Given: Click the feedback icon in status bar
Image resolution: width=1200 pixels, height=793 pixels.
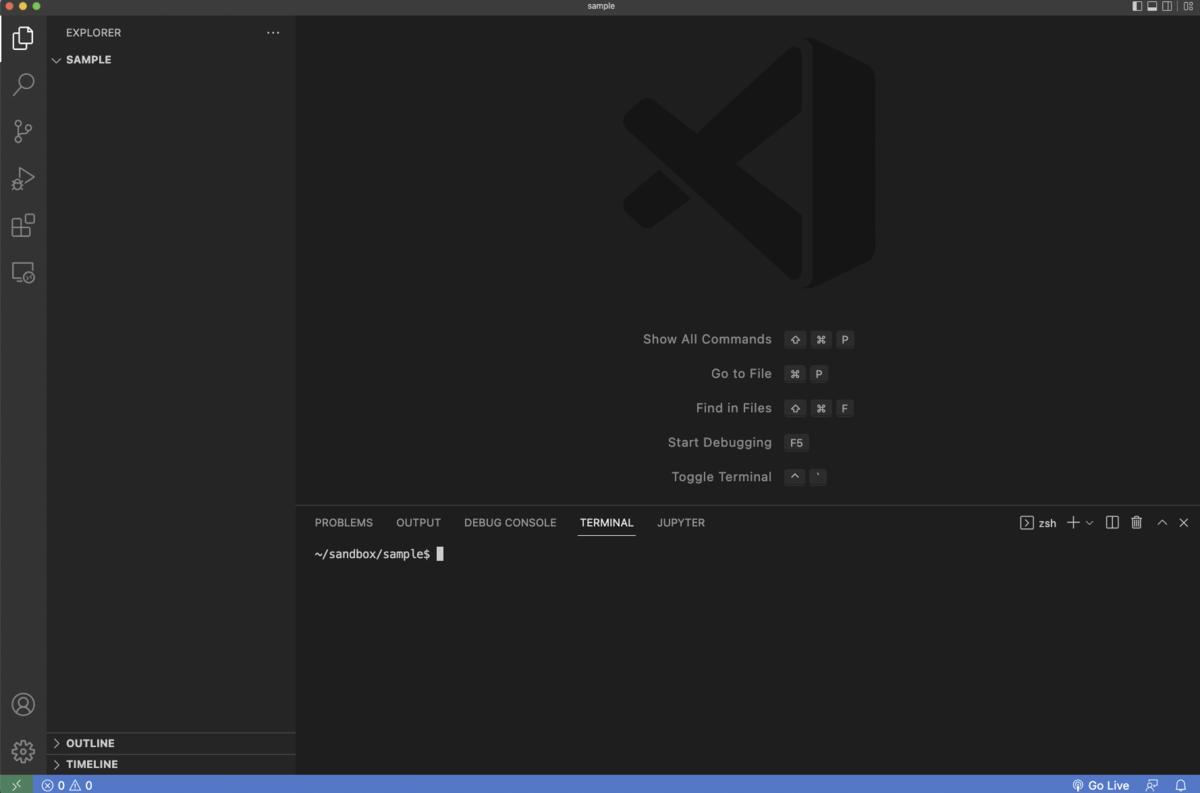Looking at the screenshot, I should [1152, 785].
